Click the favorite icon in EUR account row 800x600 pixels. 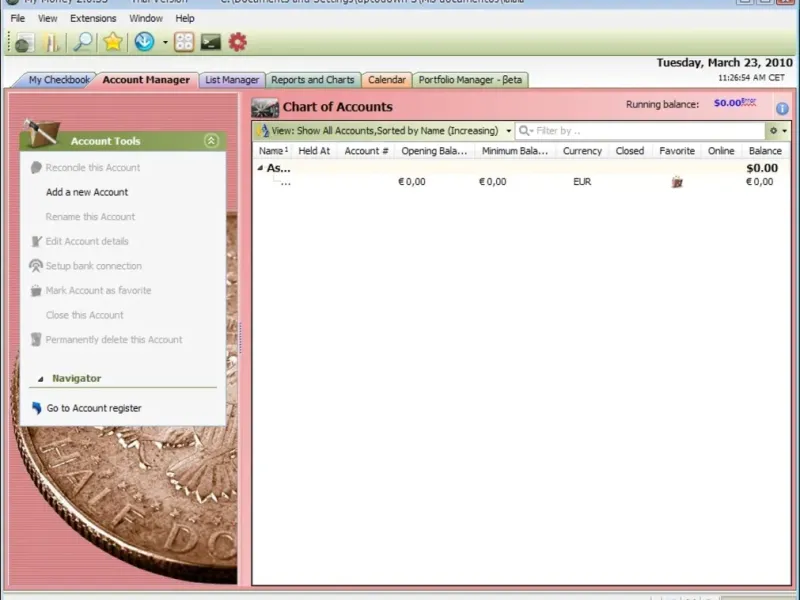677,182
